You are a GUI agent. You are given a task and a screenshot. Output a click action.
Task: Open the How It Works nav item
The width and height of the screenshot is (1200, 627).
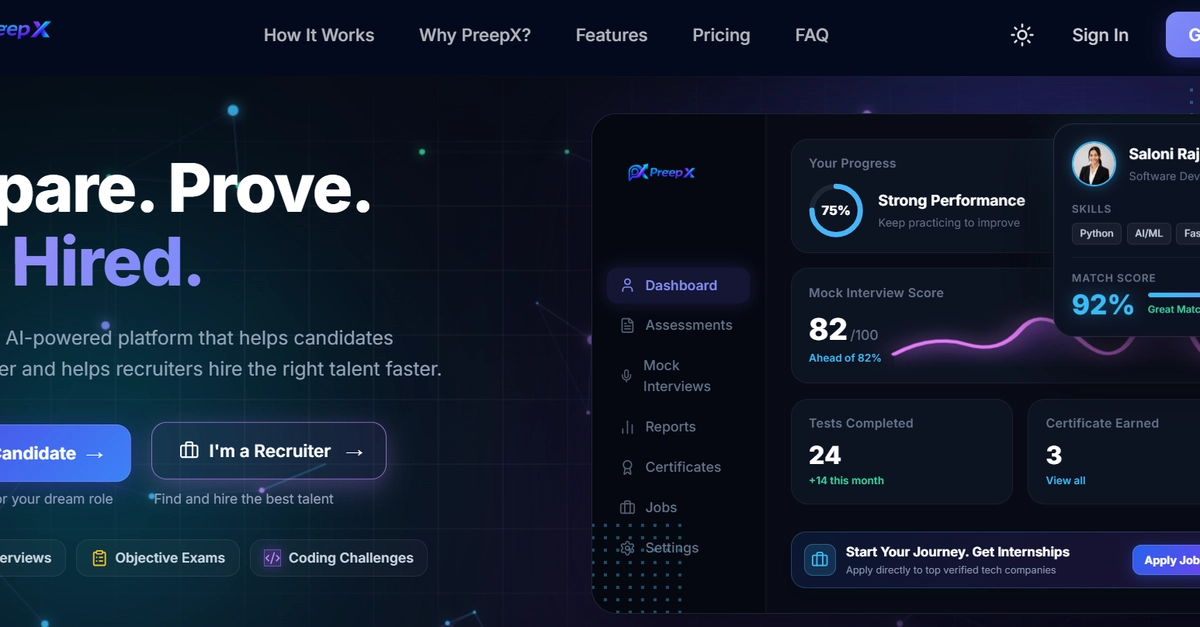[319, 35]
